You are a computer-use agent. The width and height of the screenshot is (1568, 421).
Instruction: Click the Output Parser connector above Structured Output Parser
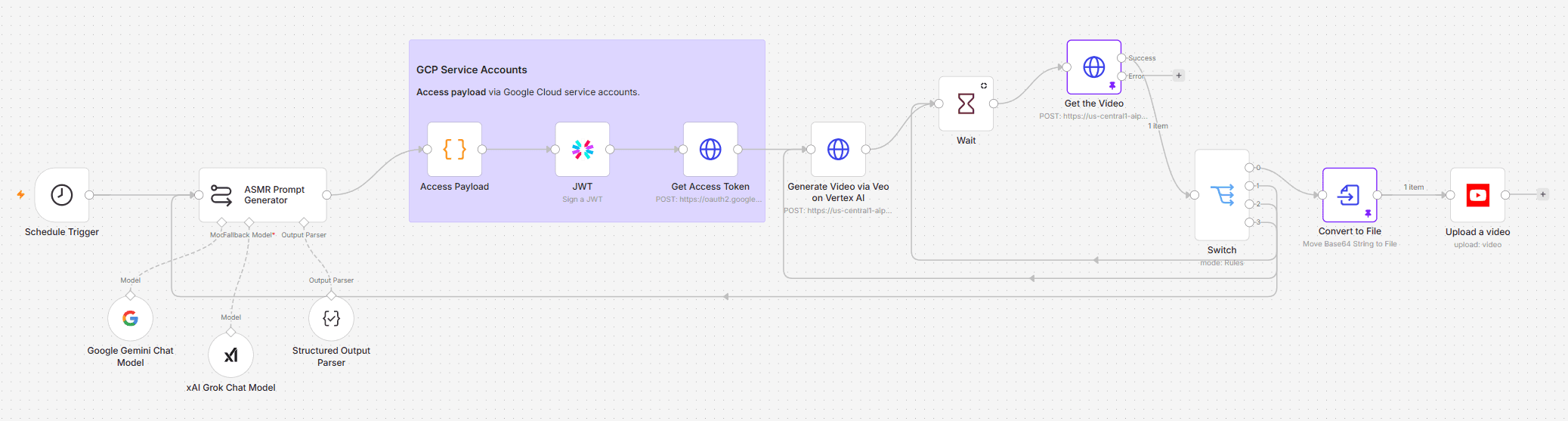(x=331, y=296)
